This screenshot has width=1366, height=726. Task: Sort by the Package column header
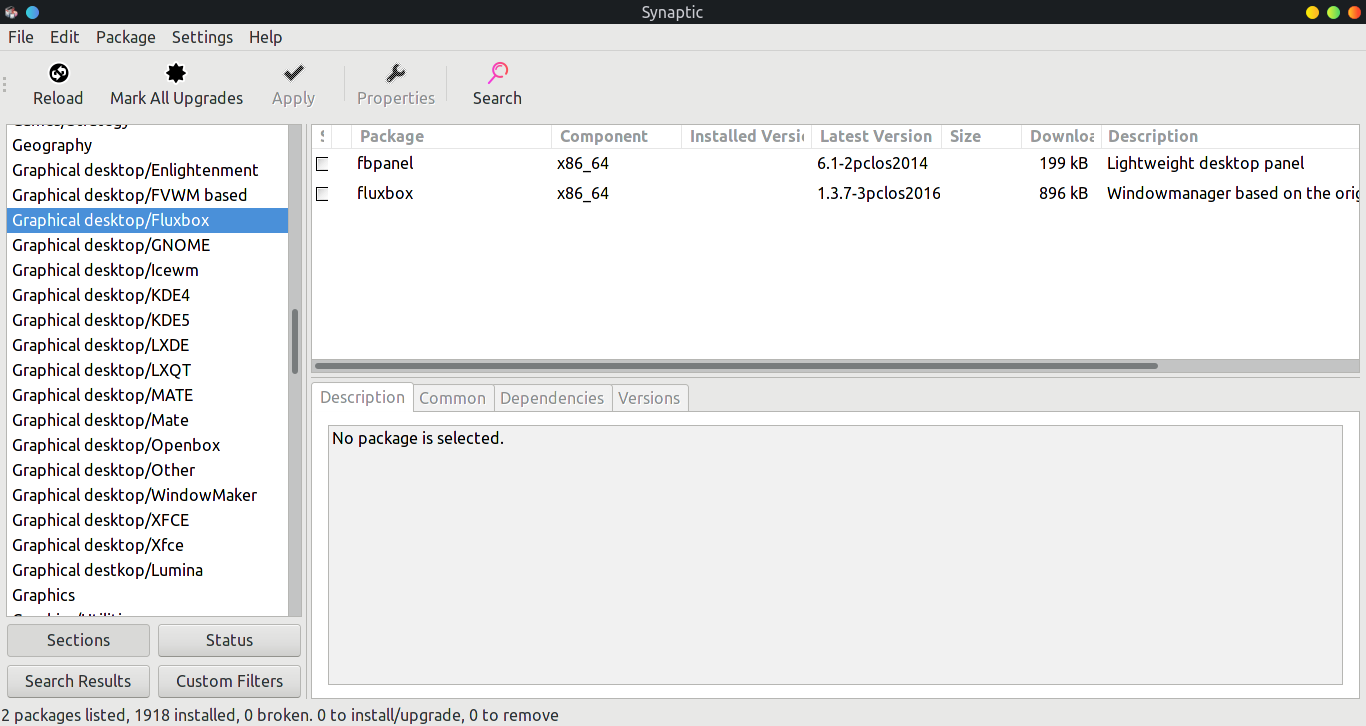pyautogui.click(x=451, y=136)
